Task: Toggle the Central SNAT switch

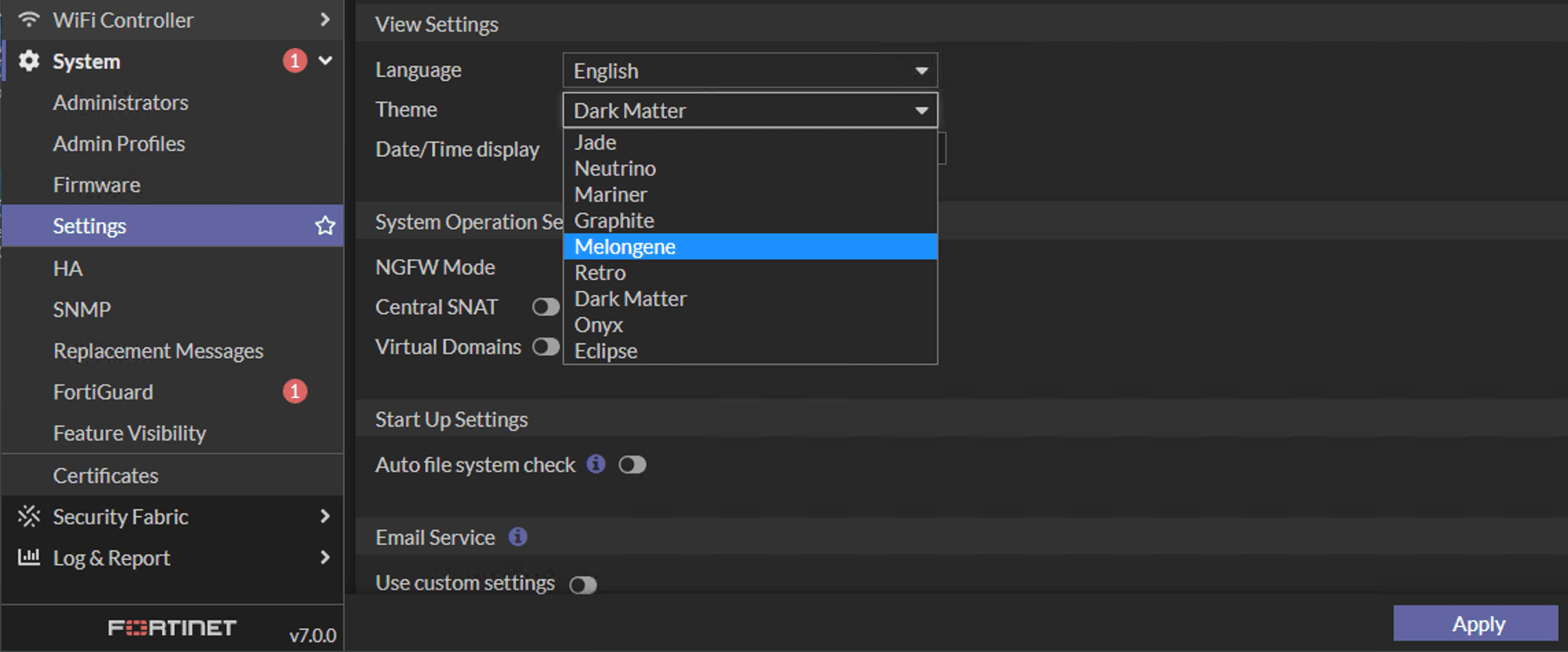Action: coord(546,307)
